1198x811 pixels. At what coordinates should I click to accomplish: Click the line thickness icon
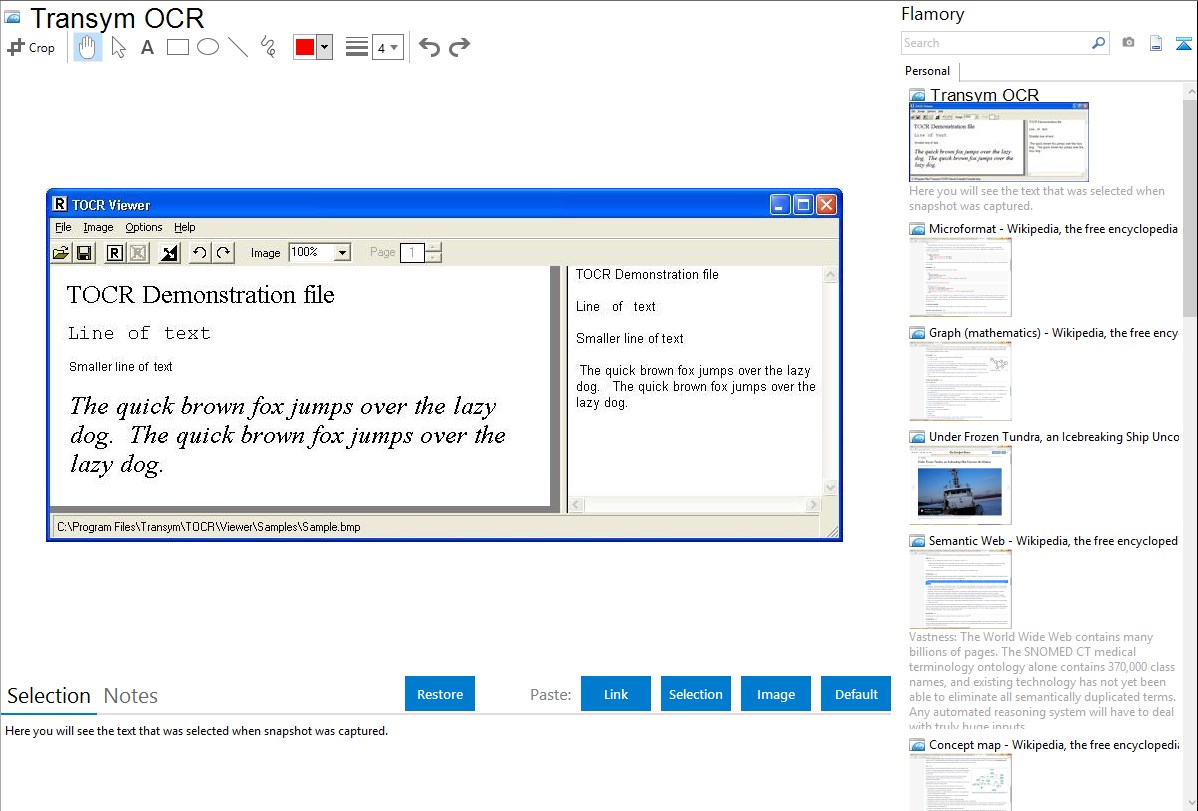click(357, 47)
